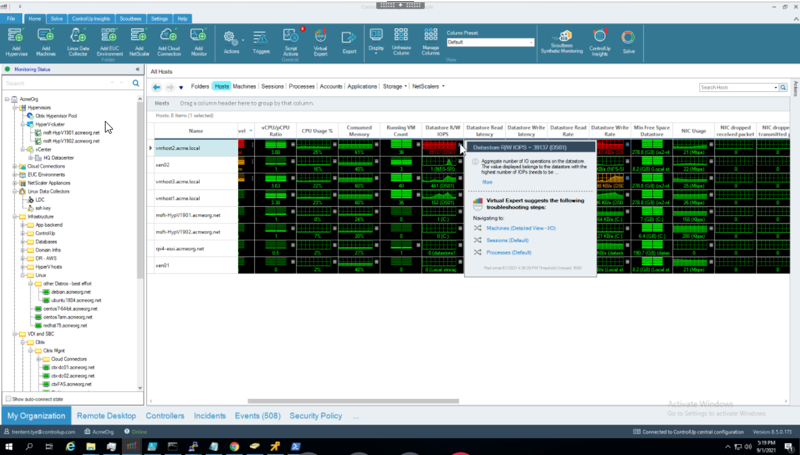Collapse the AcmeOrg root node
This screenshot has height=455, width=800.
(7, 99)
